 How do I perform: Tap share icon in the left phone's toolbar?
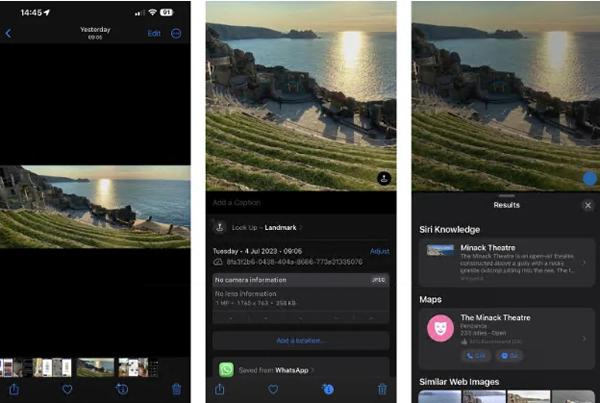coord(13,389)
